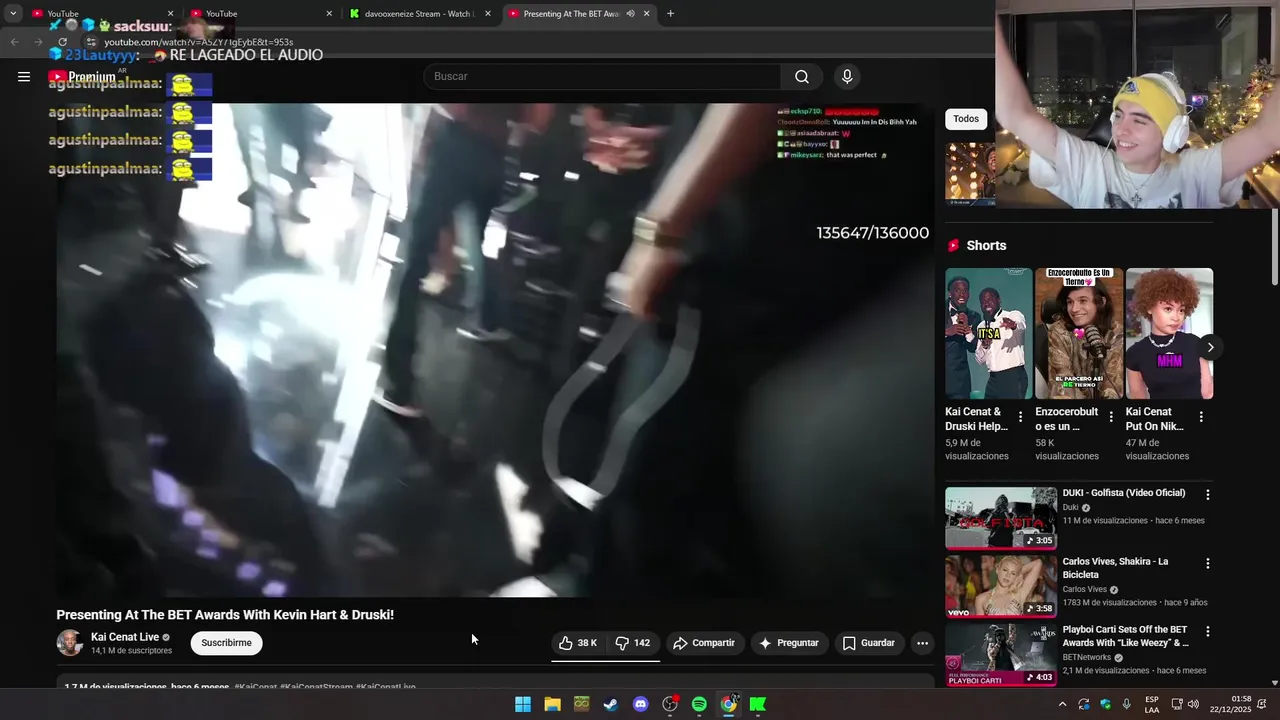Click the Preguntar button
This screenshot has width=1280, height=720.
pos(789,643)
